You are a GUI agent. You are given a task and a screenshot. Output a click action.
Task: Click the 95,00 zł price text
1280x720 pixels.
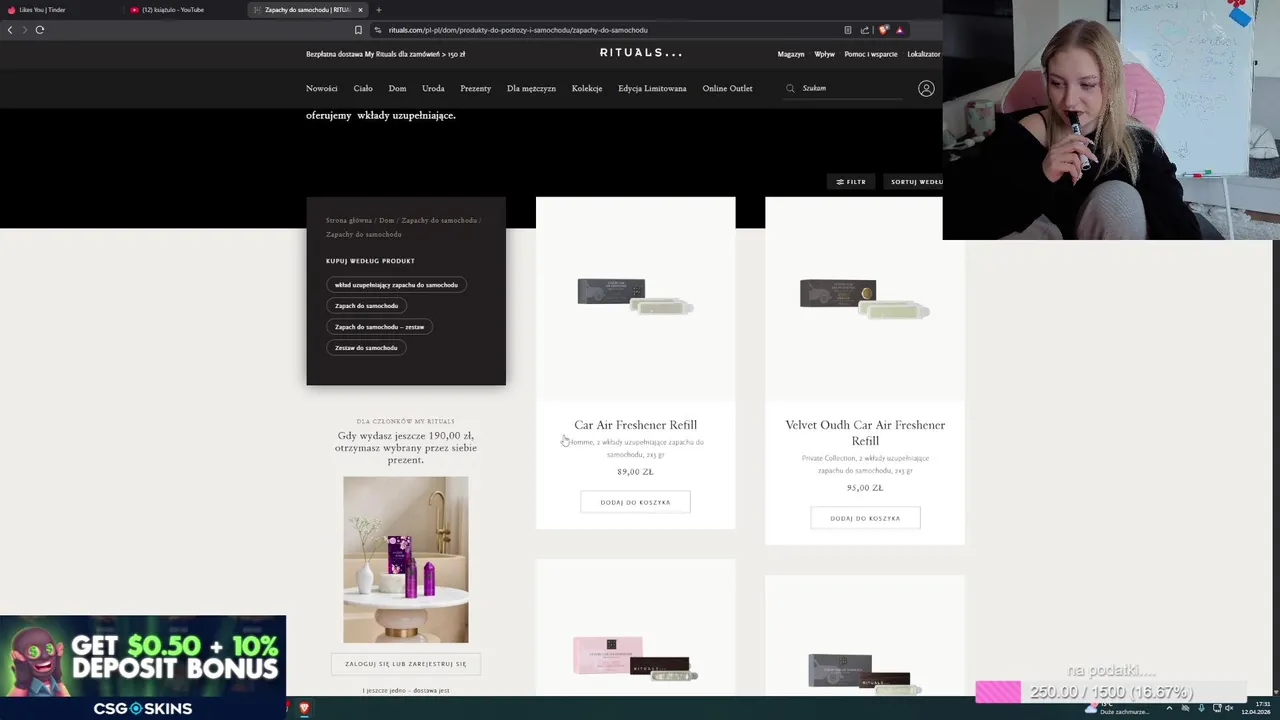pyautogui.click(x=865, y=488)
